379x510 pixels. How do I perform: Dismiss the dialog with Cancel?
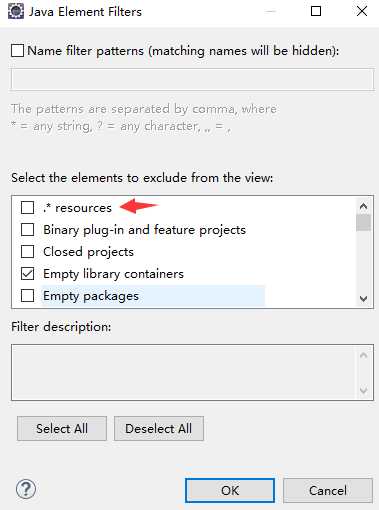[x=328, y=490]
